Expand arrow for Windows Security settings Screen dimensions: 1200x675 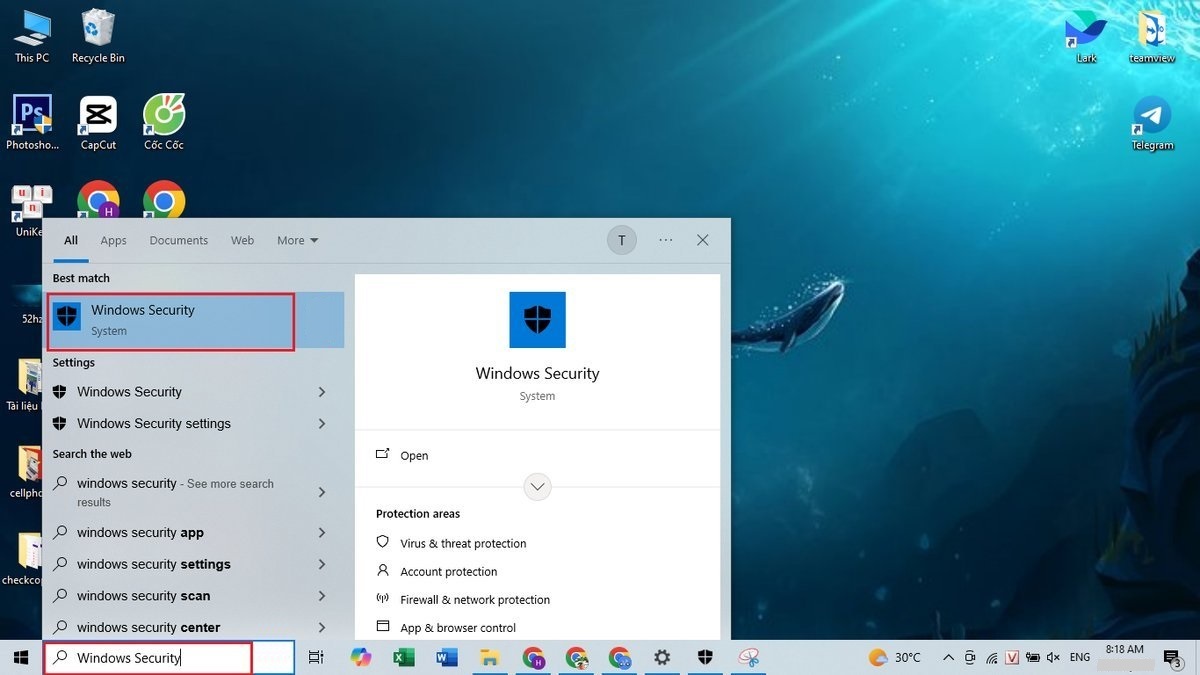coord(322,423)
